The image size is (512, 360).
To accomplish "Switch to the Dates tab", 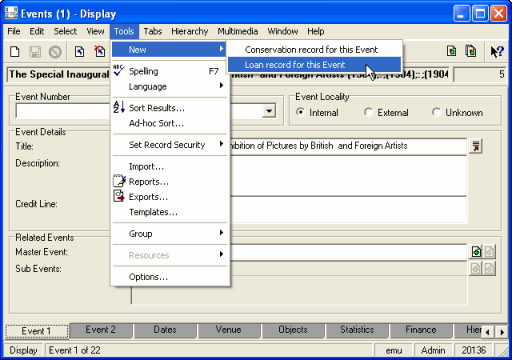I will click(x=165, y=330).
